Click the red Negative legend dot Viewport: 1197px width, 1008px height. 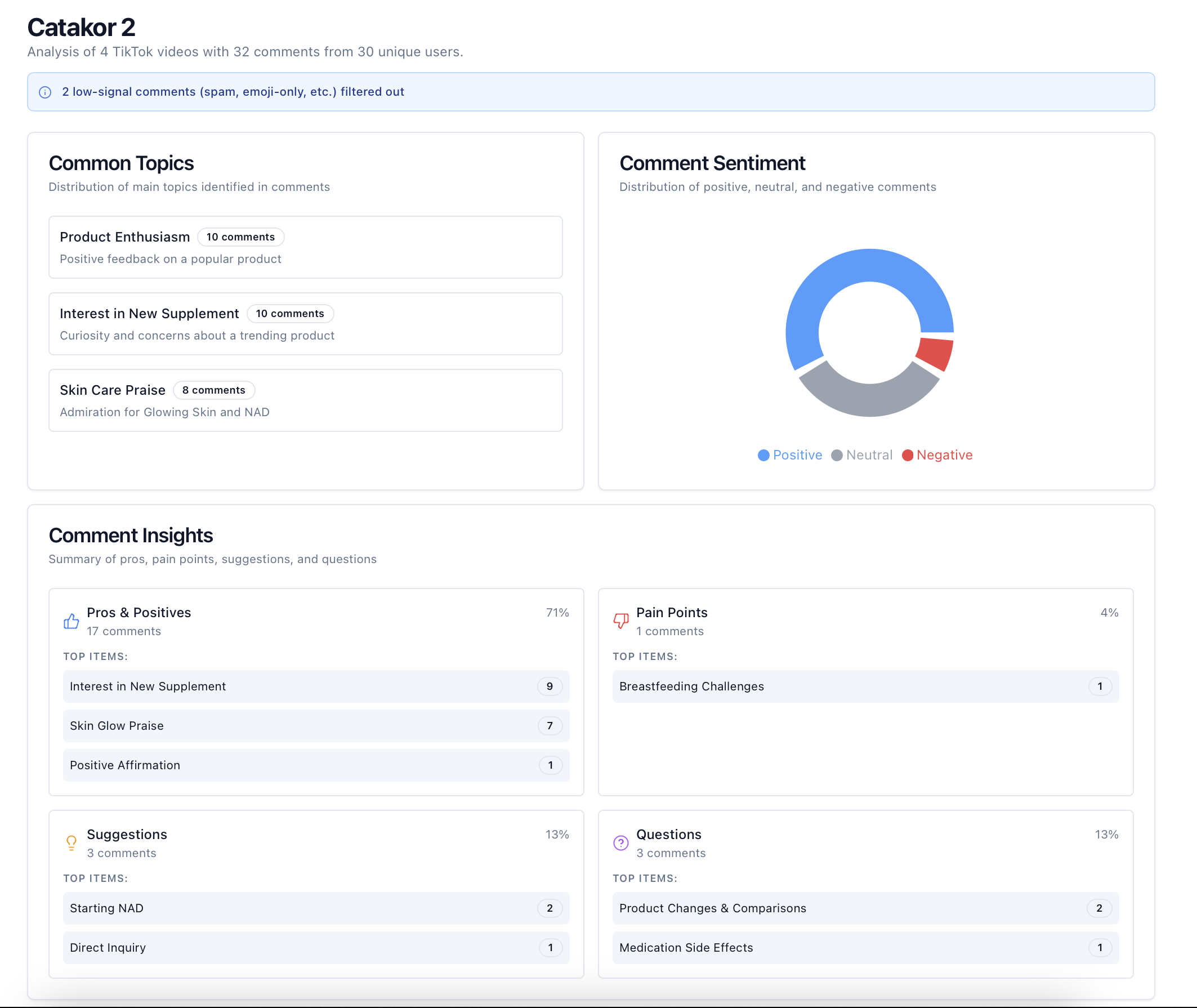coord(908,455)
